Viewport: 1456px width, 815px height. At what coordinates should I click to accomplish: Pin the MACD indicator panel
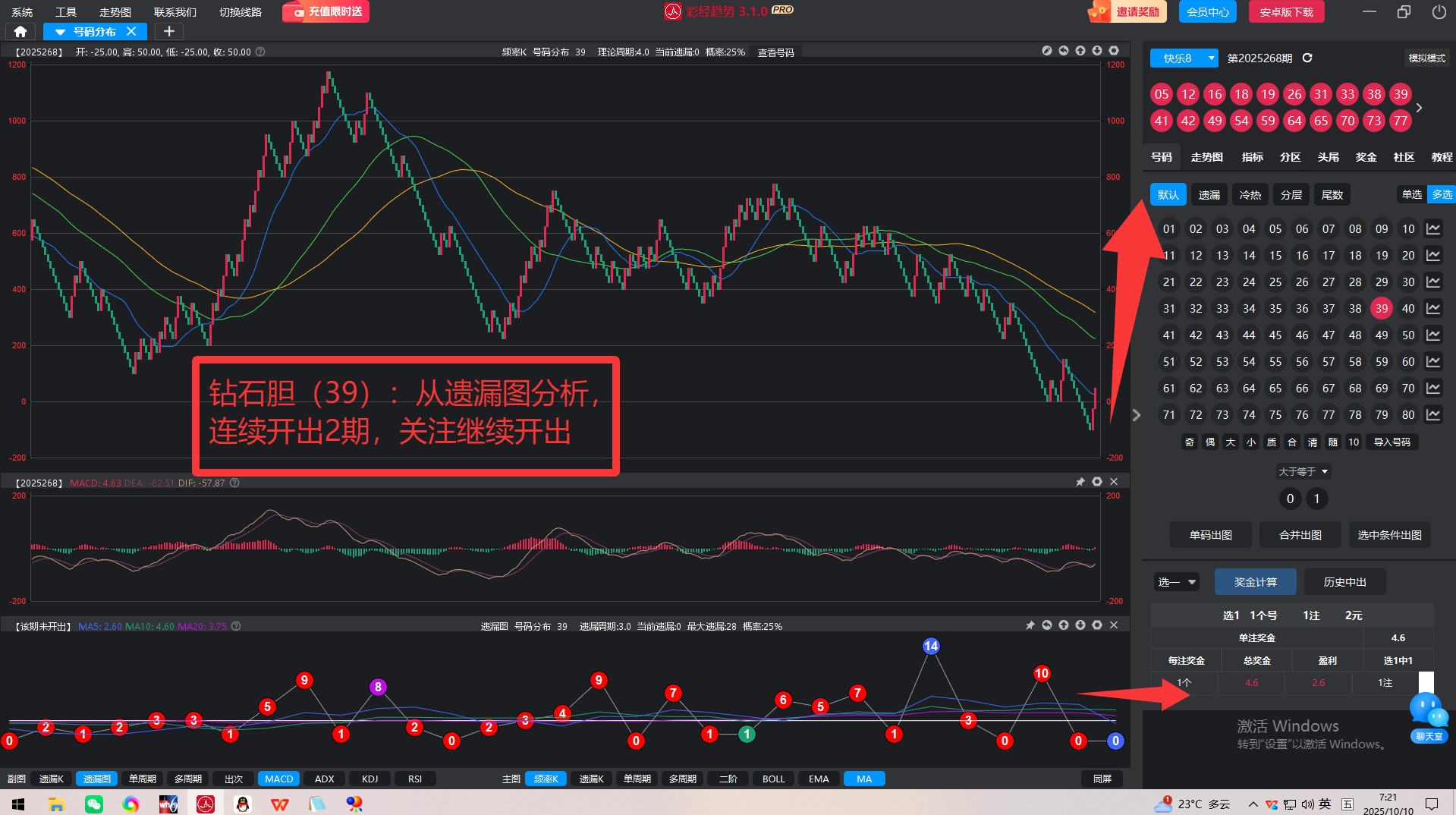click(1080, 482)
